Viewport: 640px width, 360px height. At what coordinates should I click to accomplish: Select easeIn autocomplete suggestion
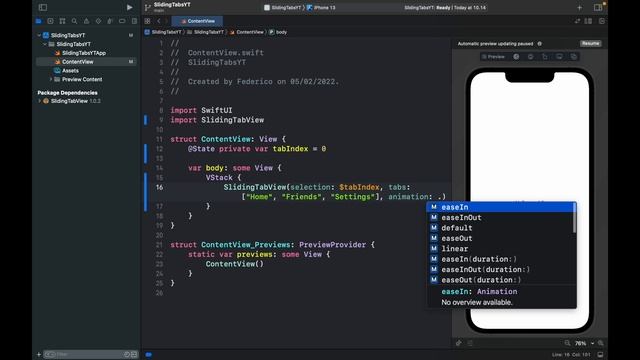[500, 207]
